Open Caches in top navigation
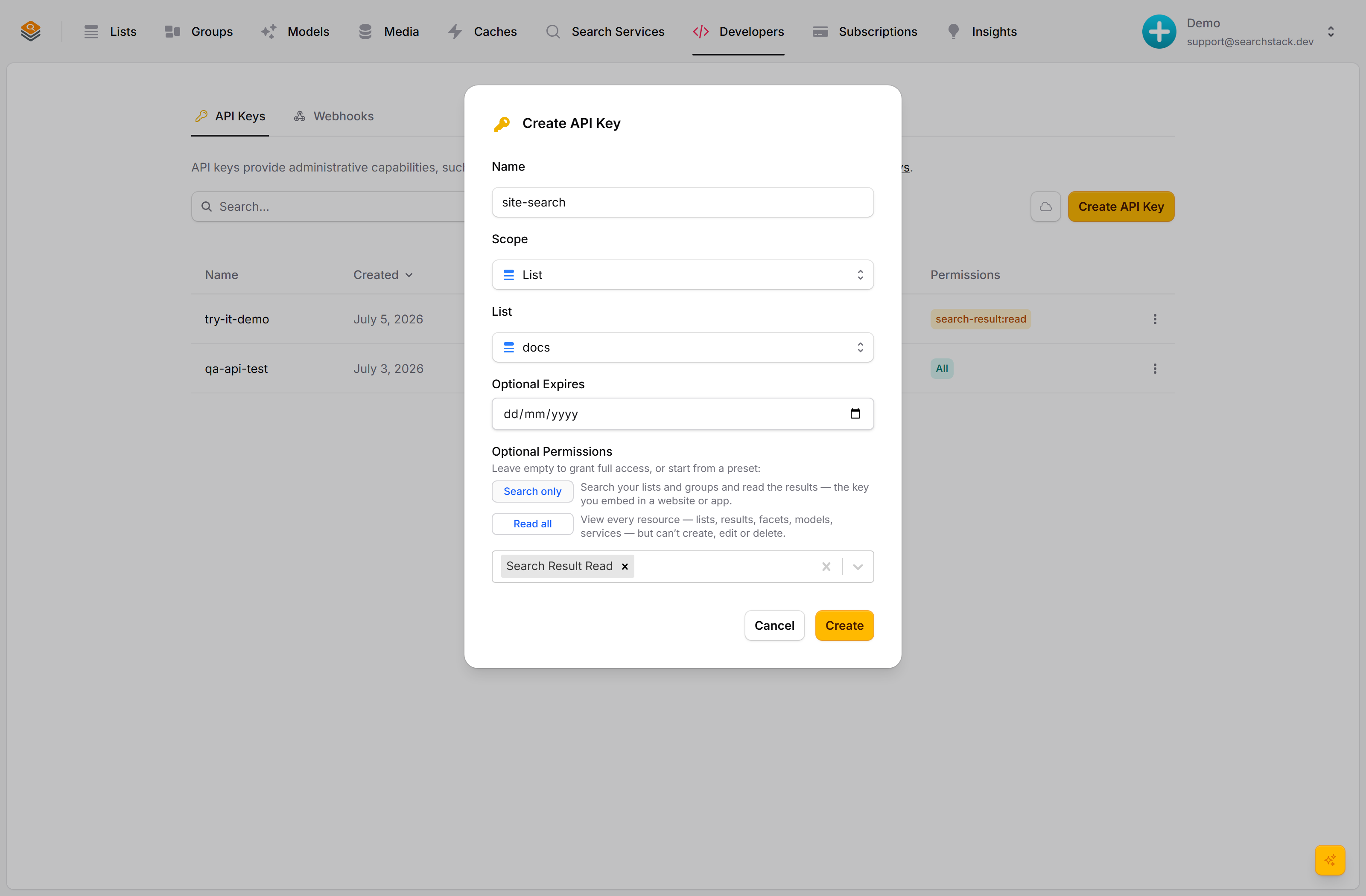Image resolution: width=1366 pixels, height=896 pixels. (482, 32)
